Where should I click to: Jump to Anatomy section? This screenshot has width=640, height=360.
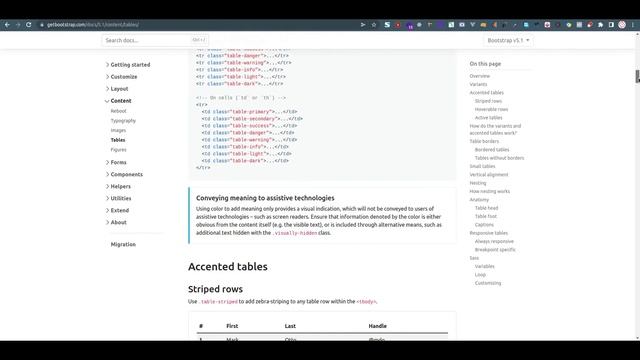click(x=479, y=200)
